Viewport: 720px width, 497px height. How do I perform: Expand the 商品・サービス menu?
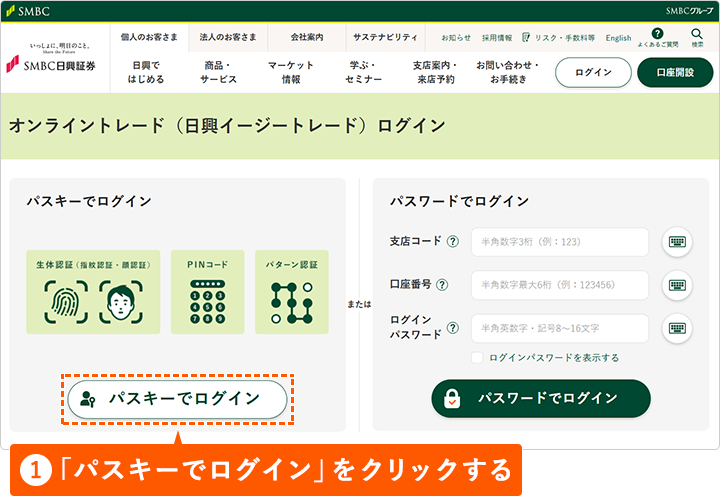coord(218,72)
